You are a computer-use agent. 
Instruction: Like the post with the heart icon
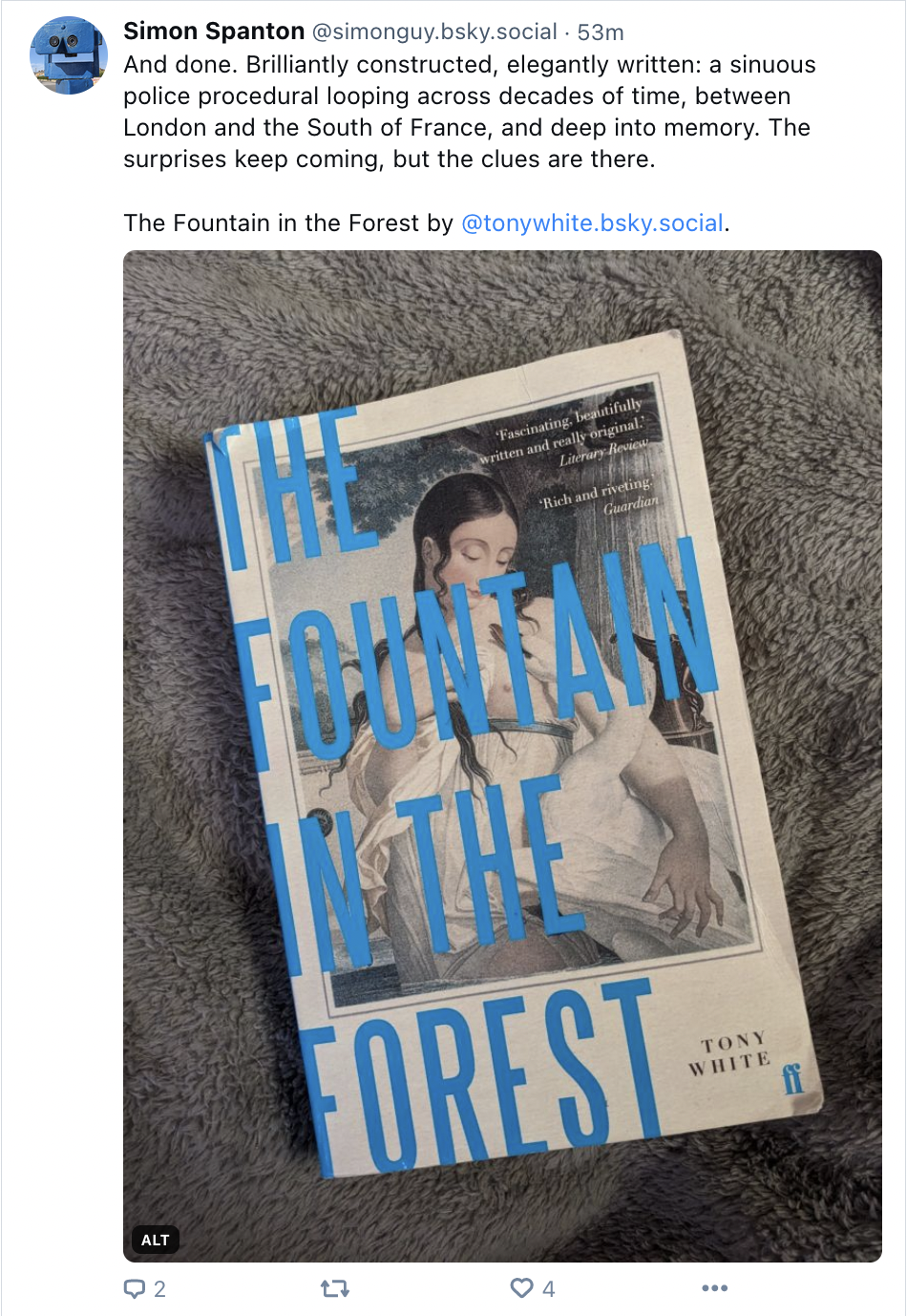click(521, 1288)
